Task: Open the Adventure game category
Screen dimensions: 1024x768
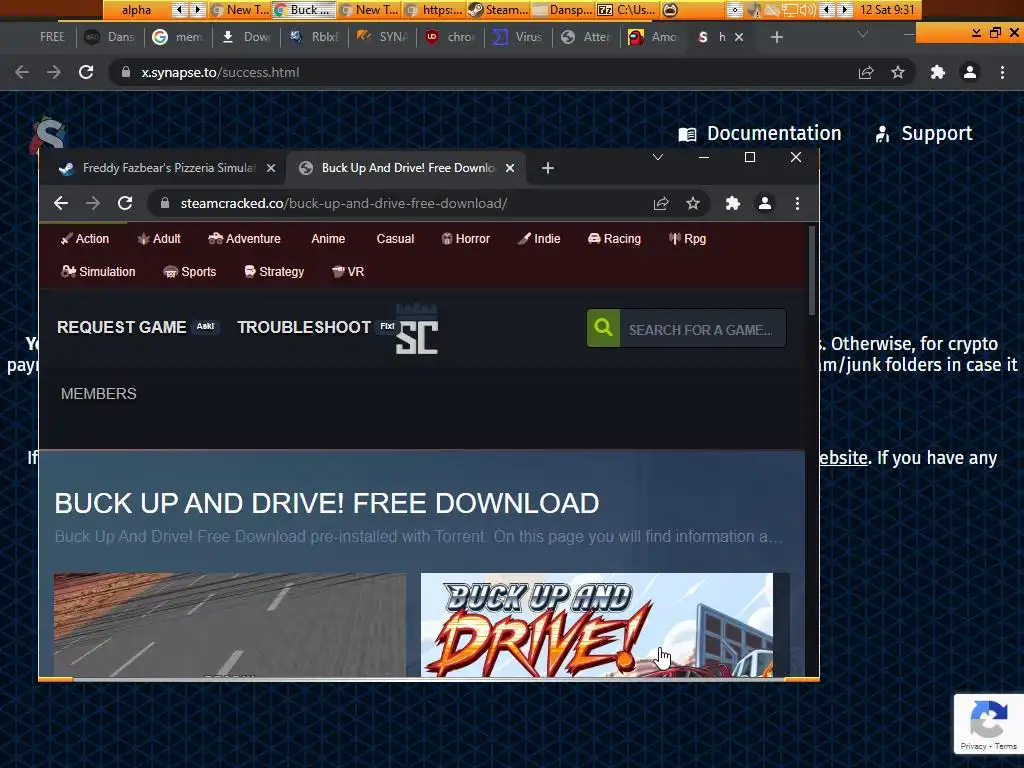Action: point(244,239)
